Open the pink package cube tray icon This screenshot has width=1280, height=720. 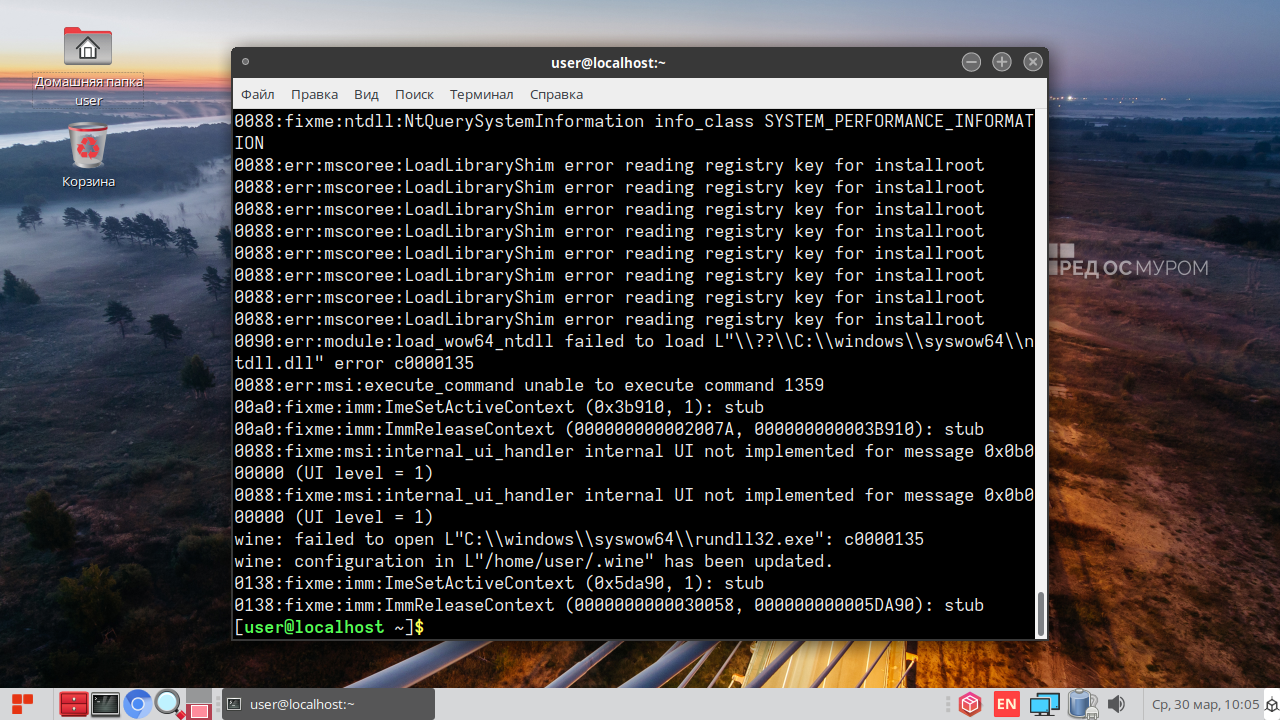pos(969,704)
